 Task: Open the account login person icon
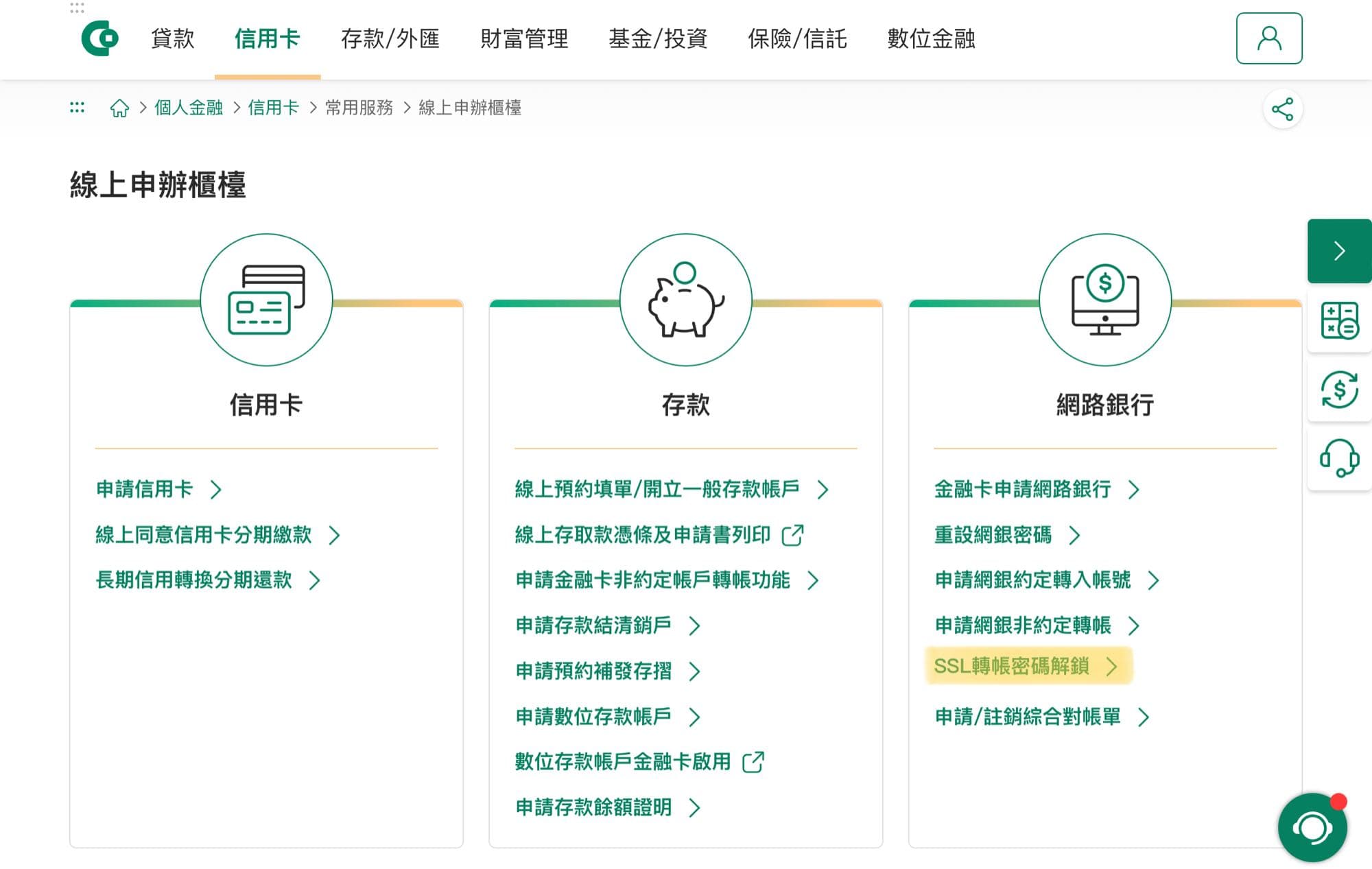click(1268, 39)
